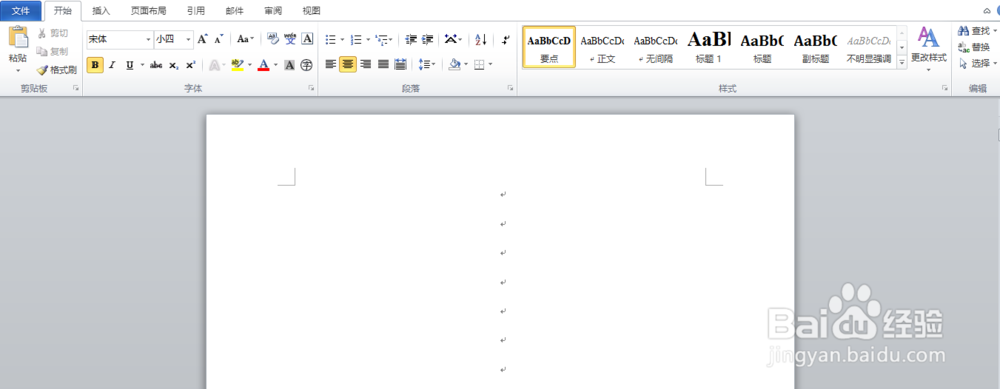Image resolution: width=1000 pixels, height=389 pixels.
Task: Click the 查找 (Find) button
Action: tap(976, 31)
